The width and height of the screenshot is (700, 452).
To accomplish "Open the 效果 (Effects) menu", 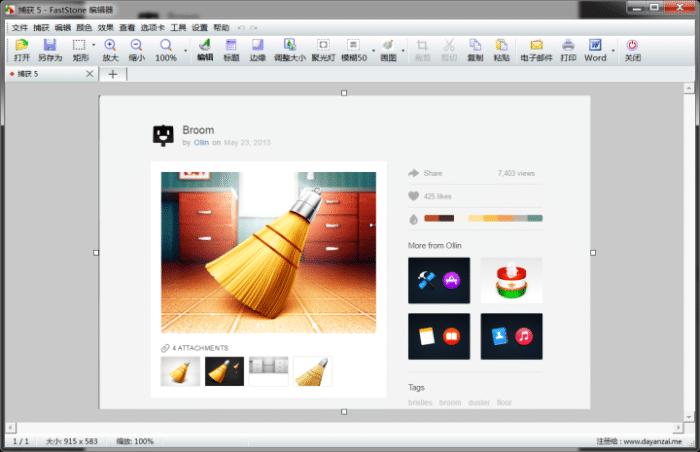I will click(105, 28).
